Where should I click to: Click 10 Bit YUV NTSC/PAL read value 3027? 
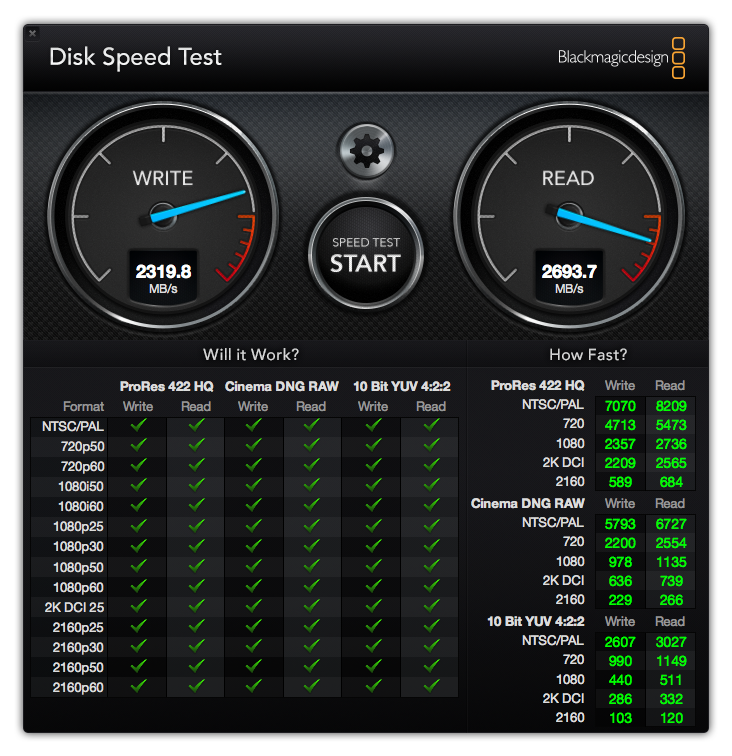click(x=671, y=642)
